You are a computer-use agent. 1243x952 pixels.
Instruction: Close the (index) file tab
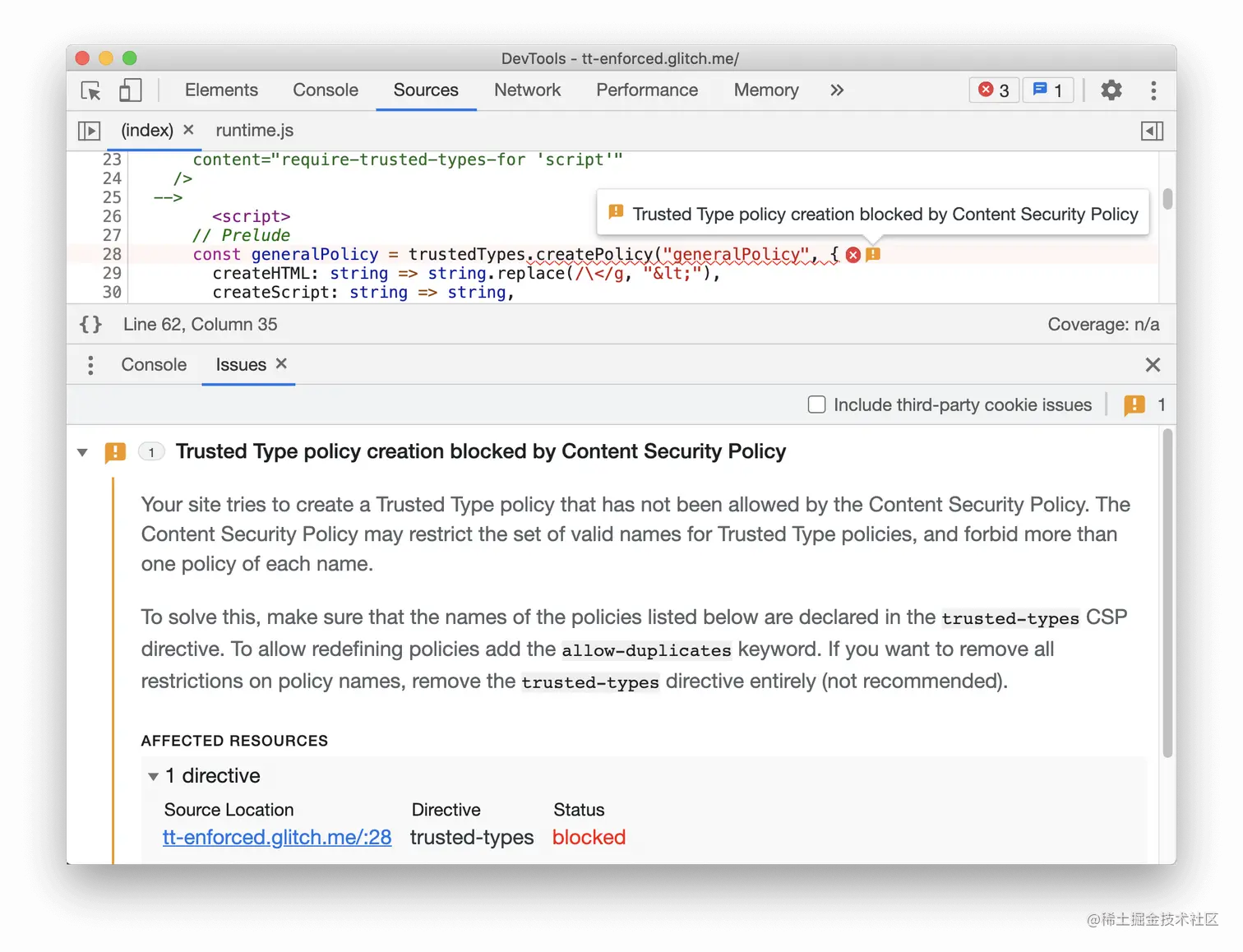188,130
